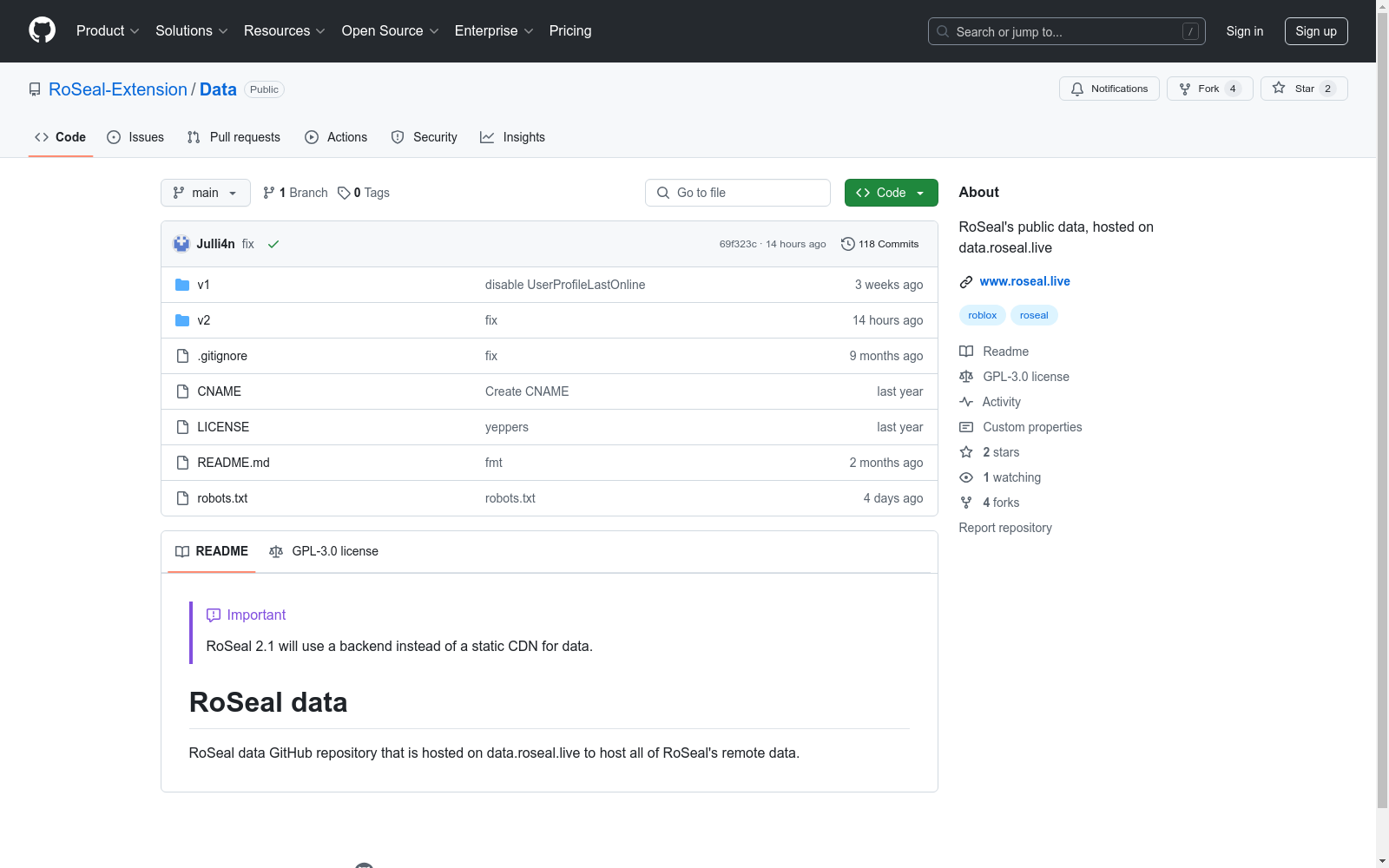Click the book icon next to Readme
Screen dimensions: 1389x868
point(966,352)
